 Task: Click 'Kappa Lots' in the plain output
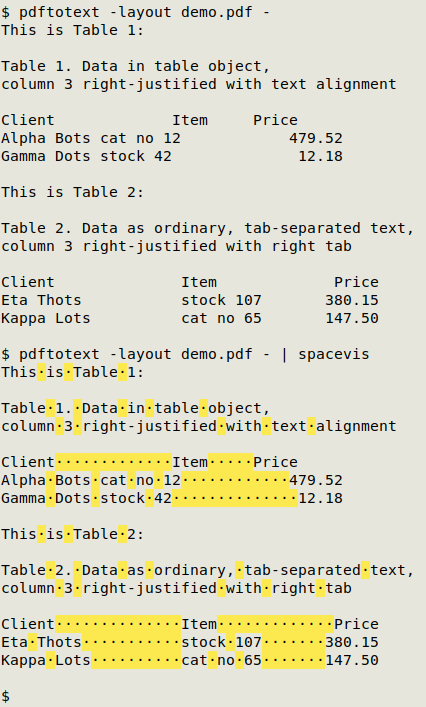(x=46, y=319)
